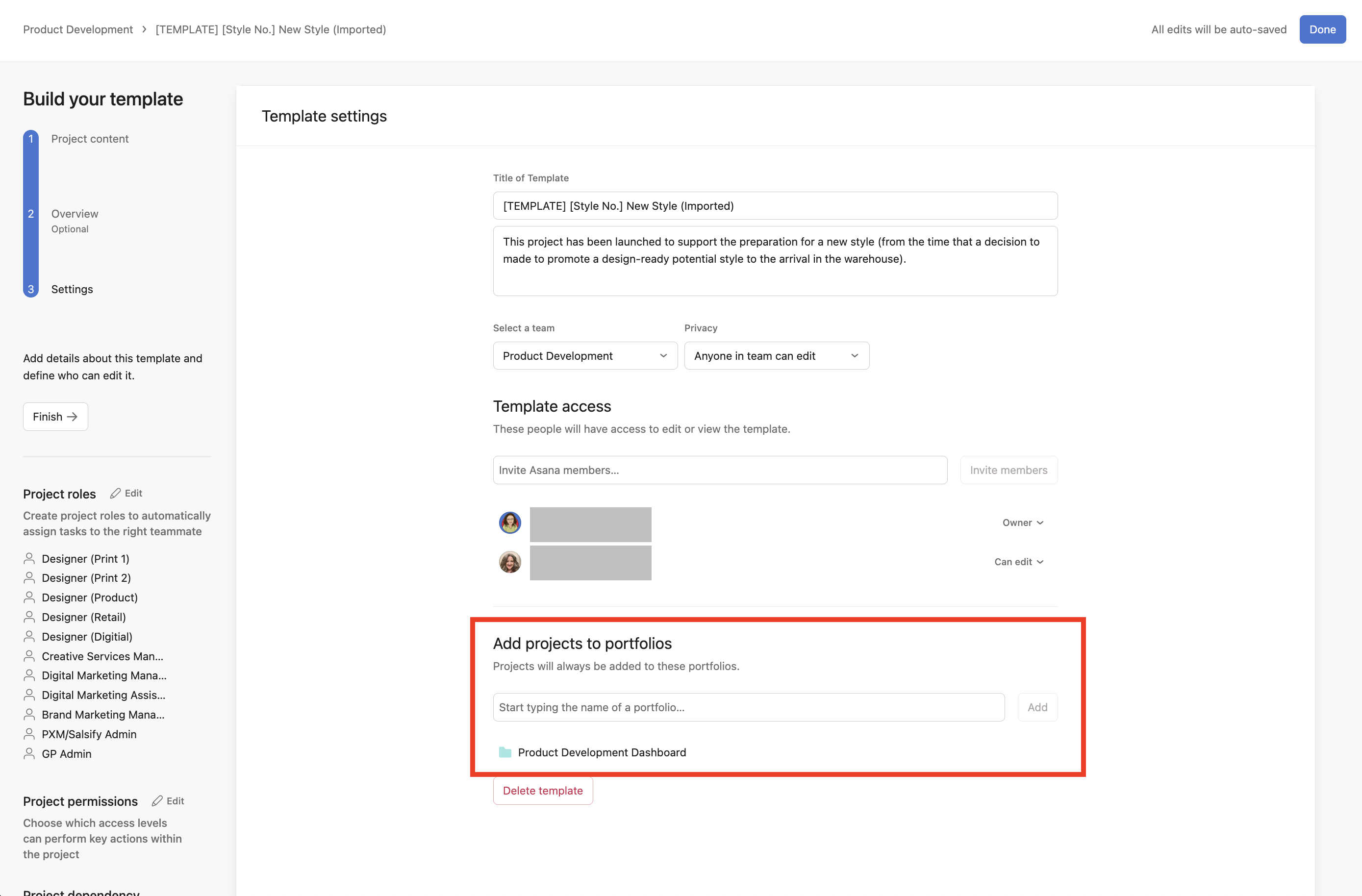
Task: Click the second member's profile avatar
Action: [x=510, y=562]
